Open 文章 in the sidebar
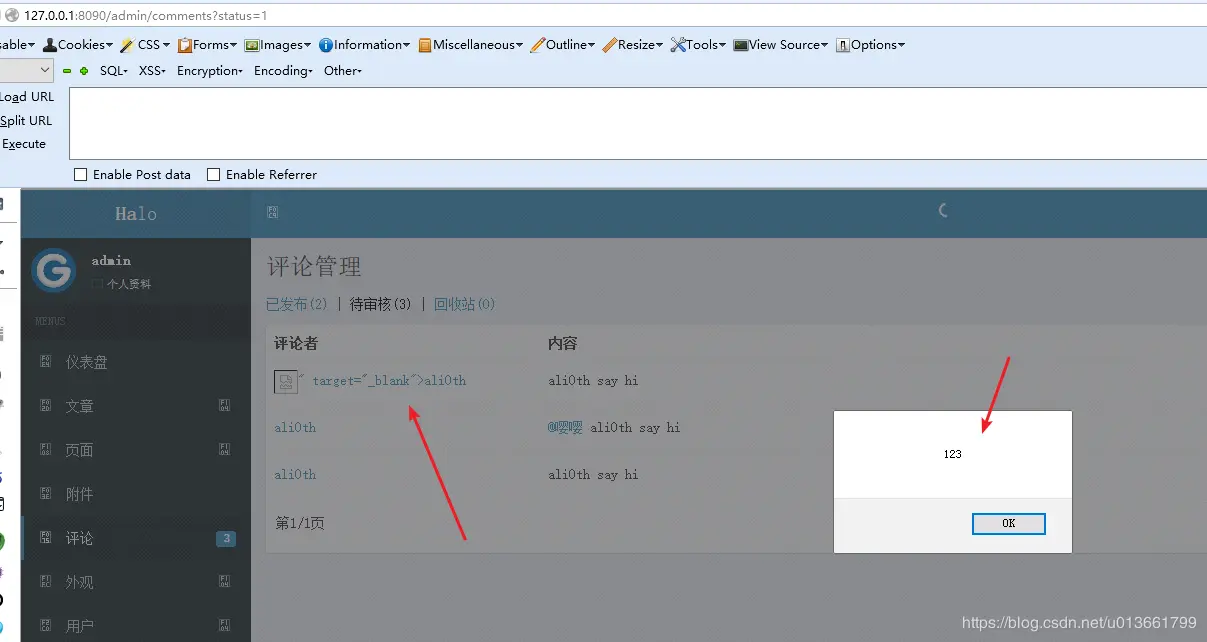This screenshot has height=642, width=1207. pos(79,406)
